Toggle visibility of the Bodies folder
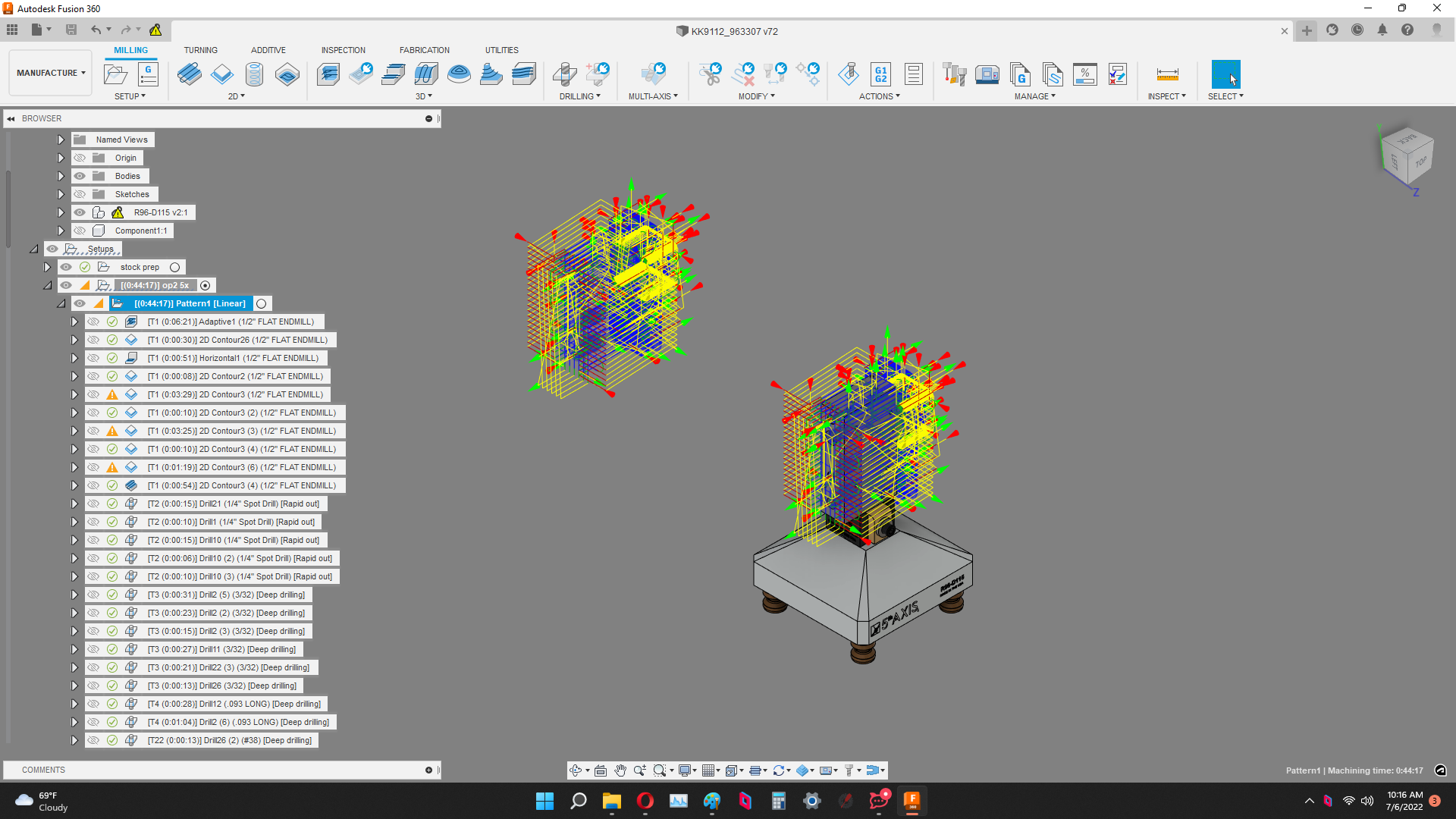The width and height of the screenshot is (1456, 819). (x=80, y=175)
